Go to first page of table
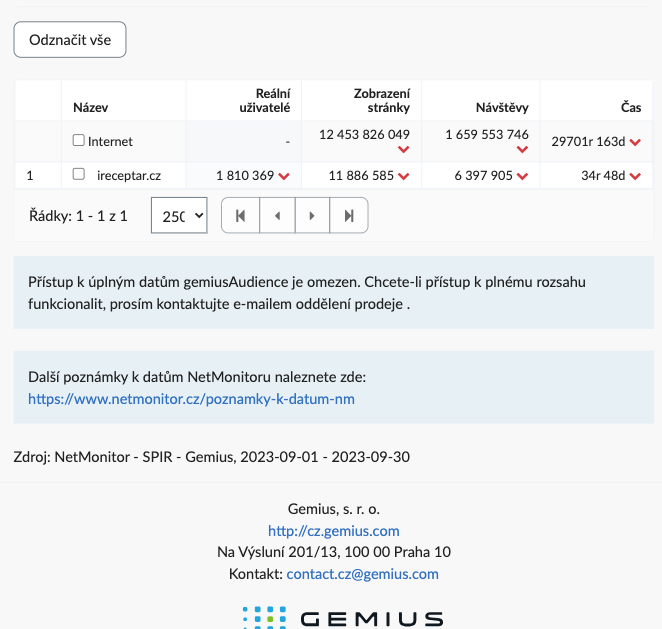The width and height of the screenshot is (662, 629). pos(241,216)
